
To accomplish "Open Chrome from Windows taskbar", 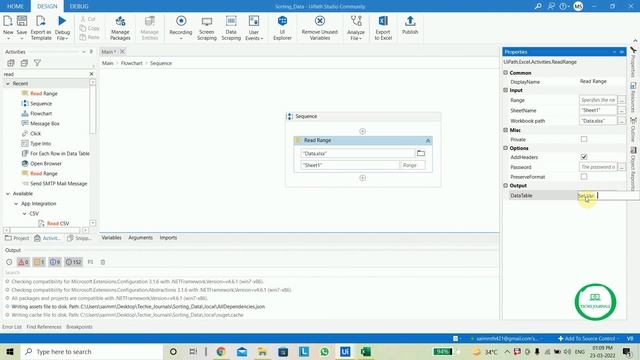I will pos(221,351).
